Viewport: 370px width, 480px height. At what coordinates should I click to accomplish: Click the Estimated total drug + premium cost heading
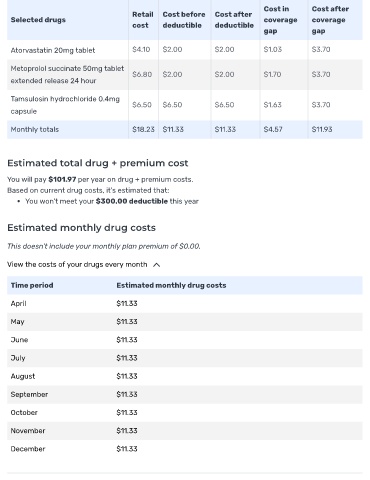click(98, 163)
